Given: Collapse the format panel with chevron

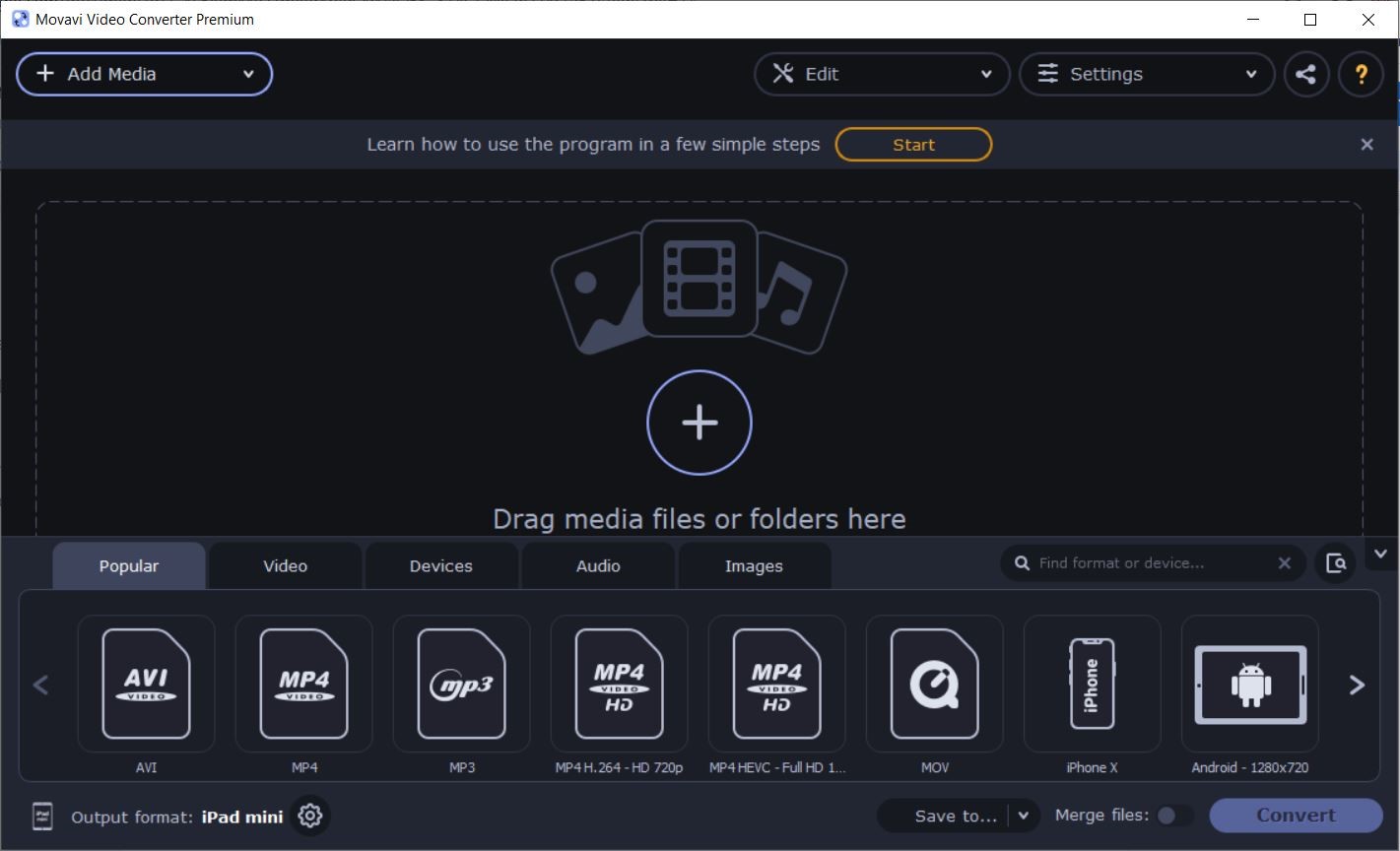Looking at the screenshot, I should click(1380, 554).
